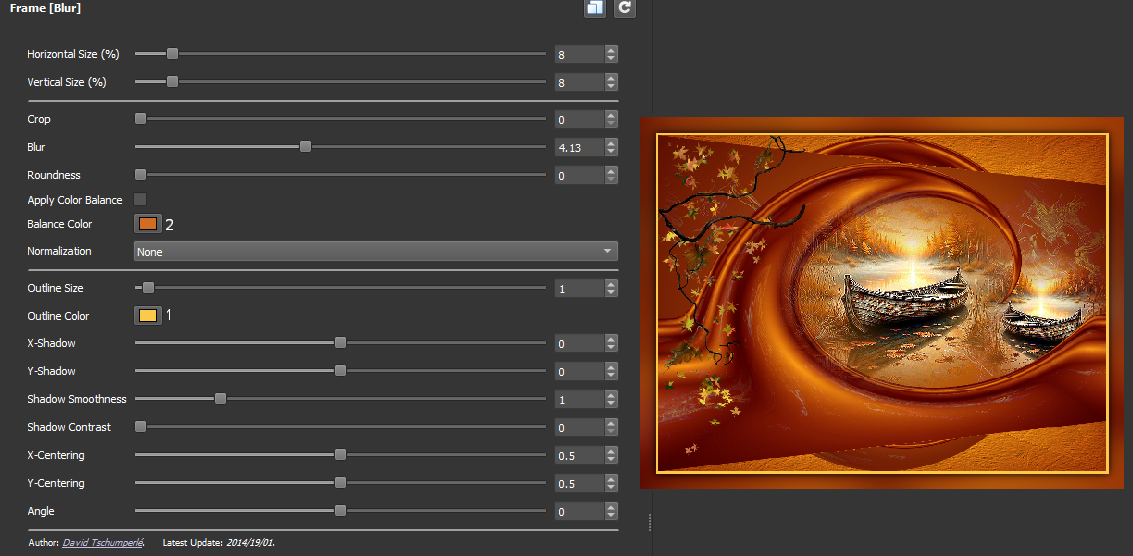Click the reset parameters refresh icon
1133x556 pixels.
[624, 8]
